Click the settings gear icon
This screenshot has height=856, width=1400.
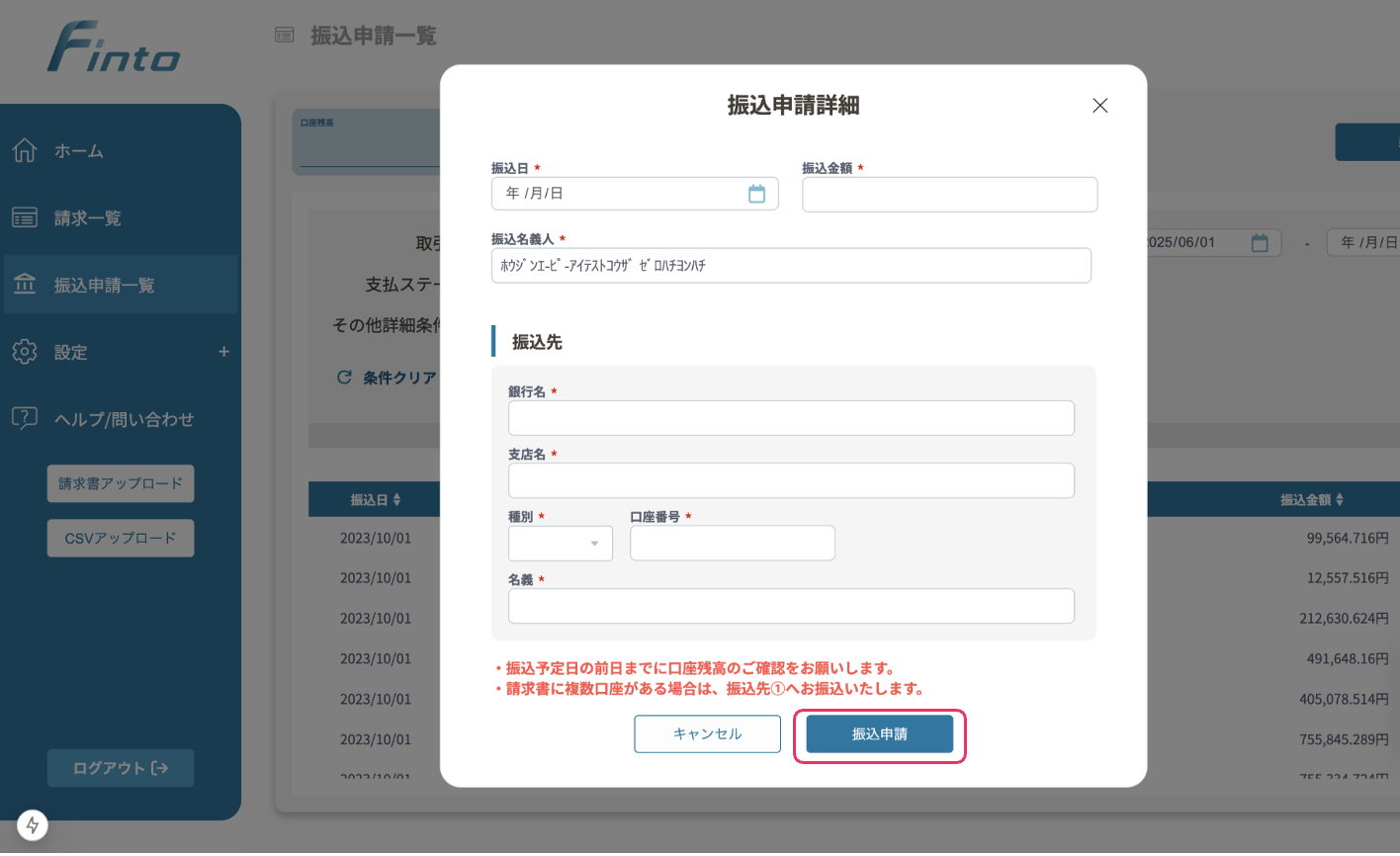(x=25, y=352)
